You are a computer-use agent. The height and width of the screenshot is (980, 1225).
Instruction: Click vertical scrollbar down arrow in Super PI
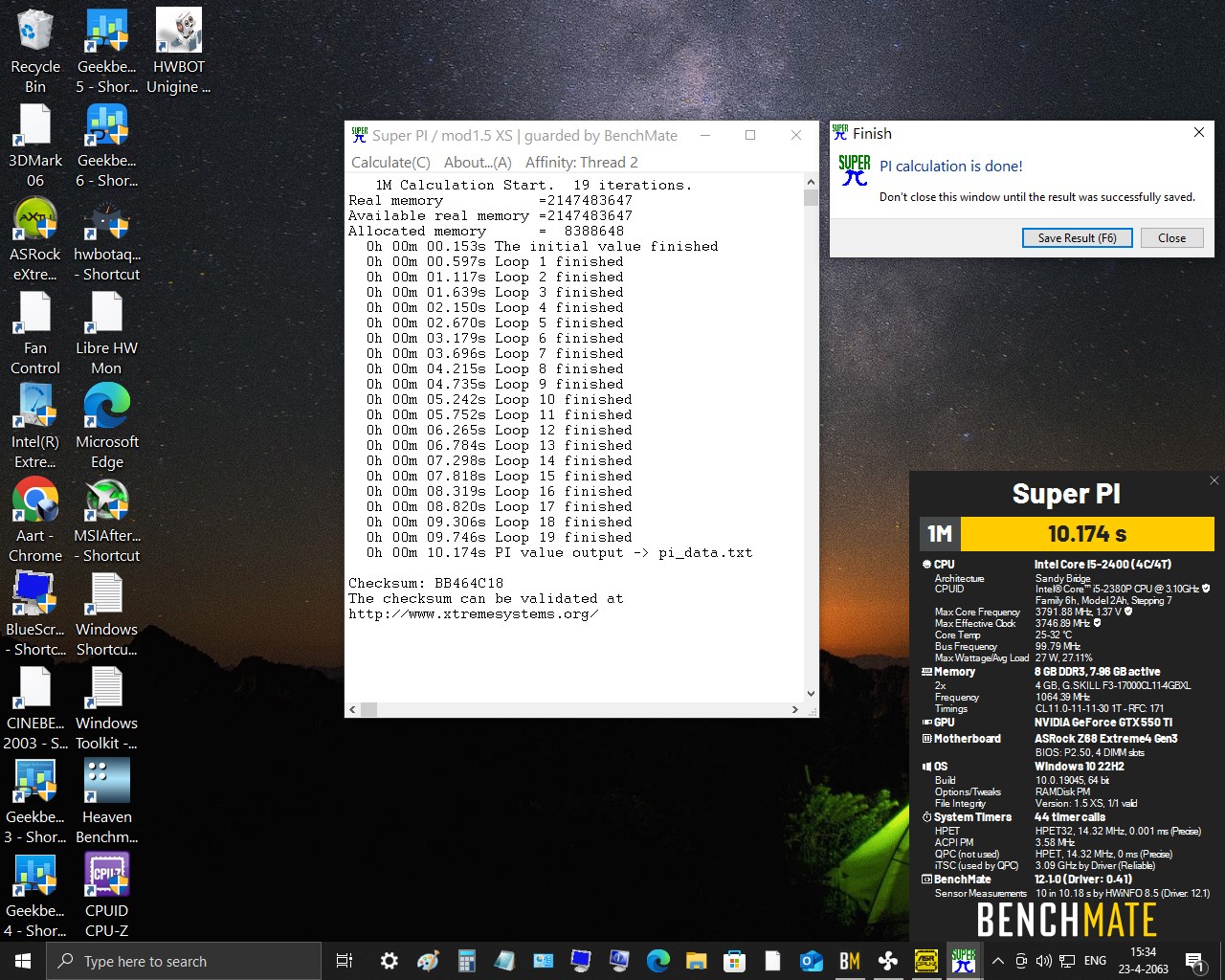tap(811, 694)
